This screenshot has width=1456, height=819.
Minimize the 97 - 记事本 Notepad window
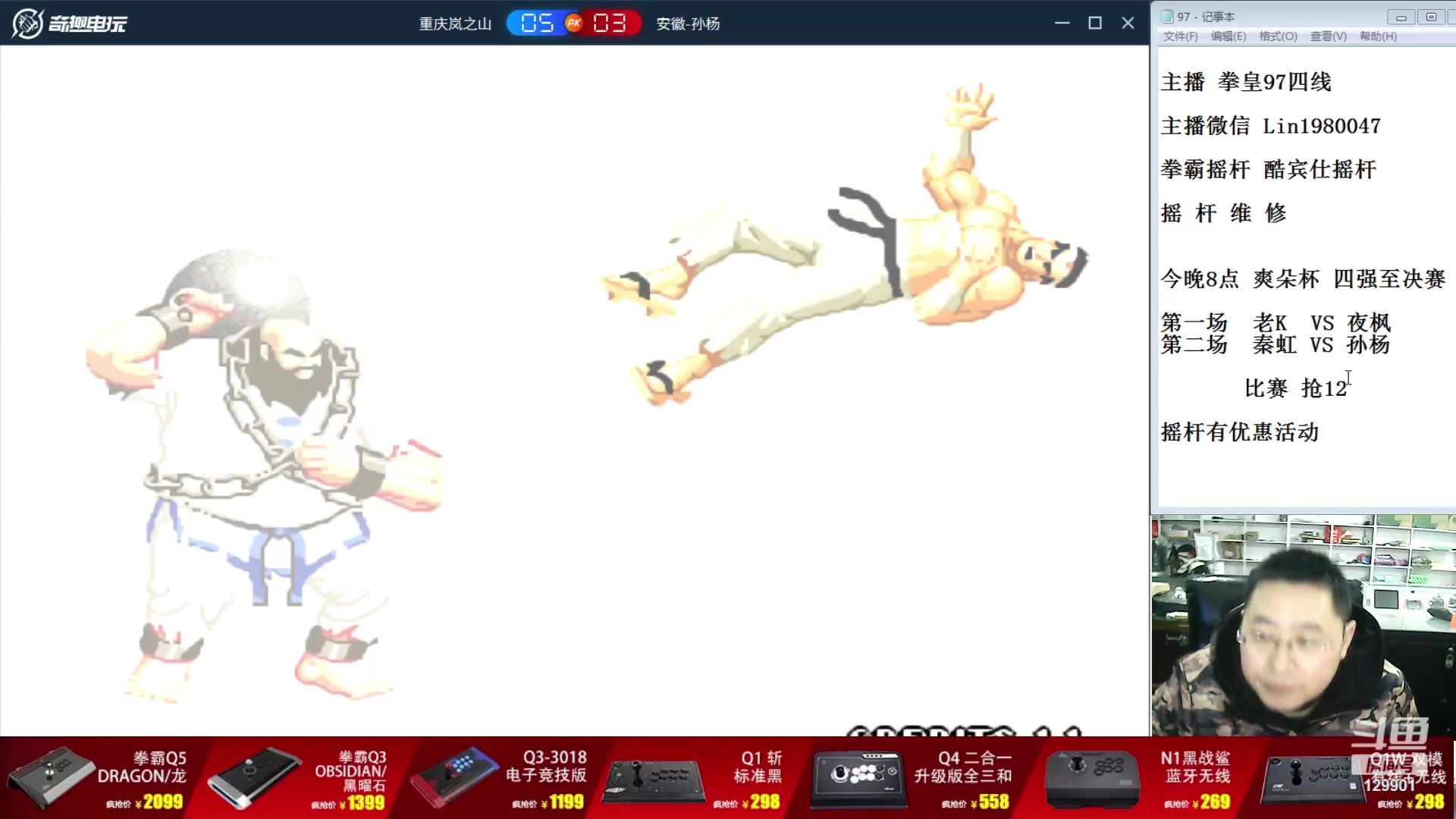click(1401, 17)
